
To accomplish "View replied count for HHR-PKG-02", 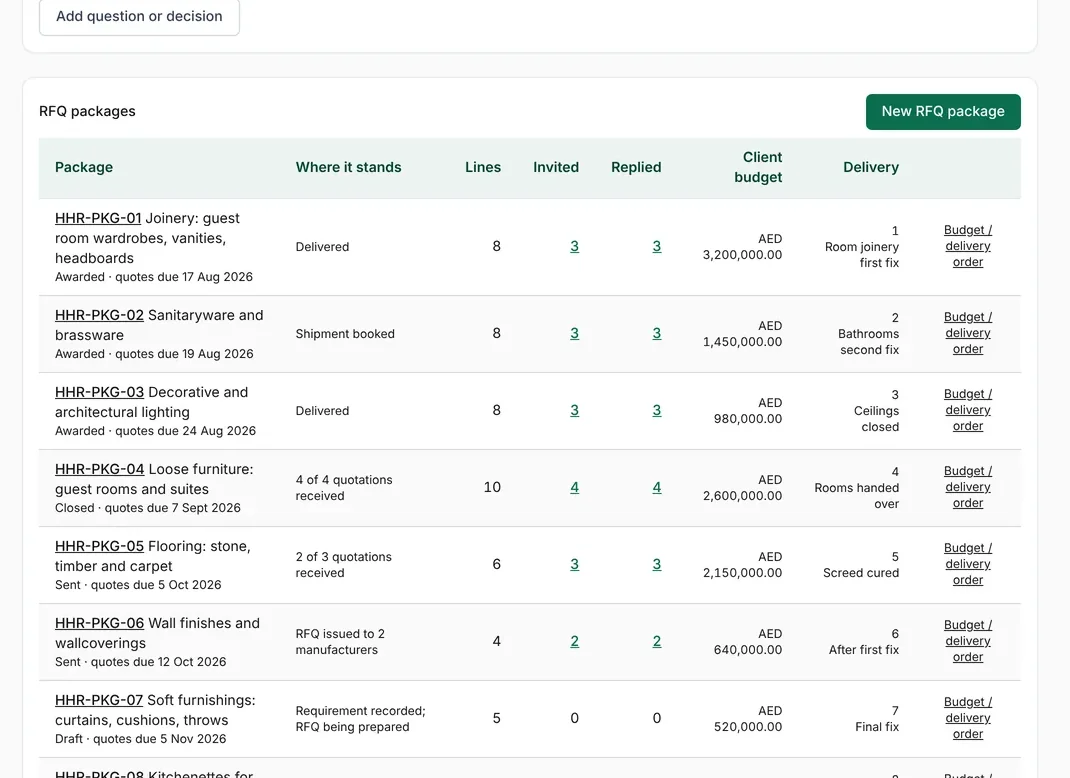I will point(656,334).
